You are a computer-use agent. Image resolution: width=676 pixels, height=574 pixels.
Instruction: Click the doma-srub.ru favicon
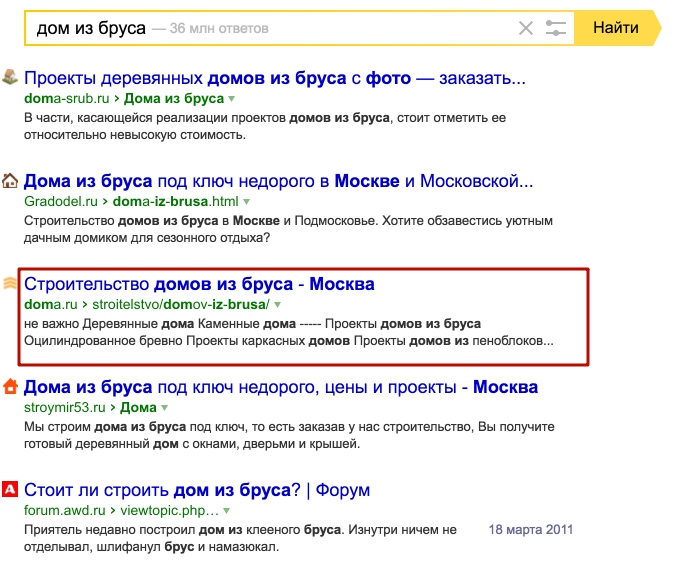point(10,77)
